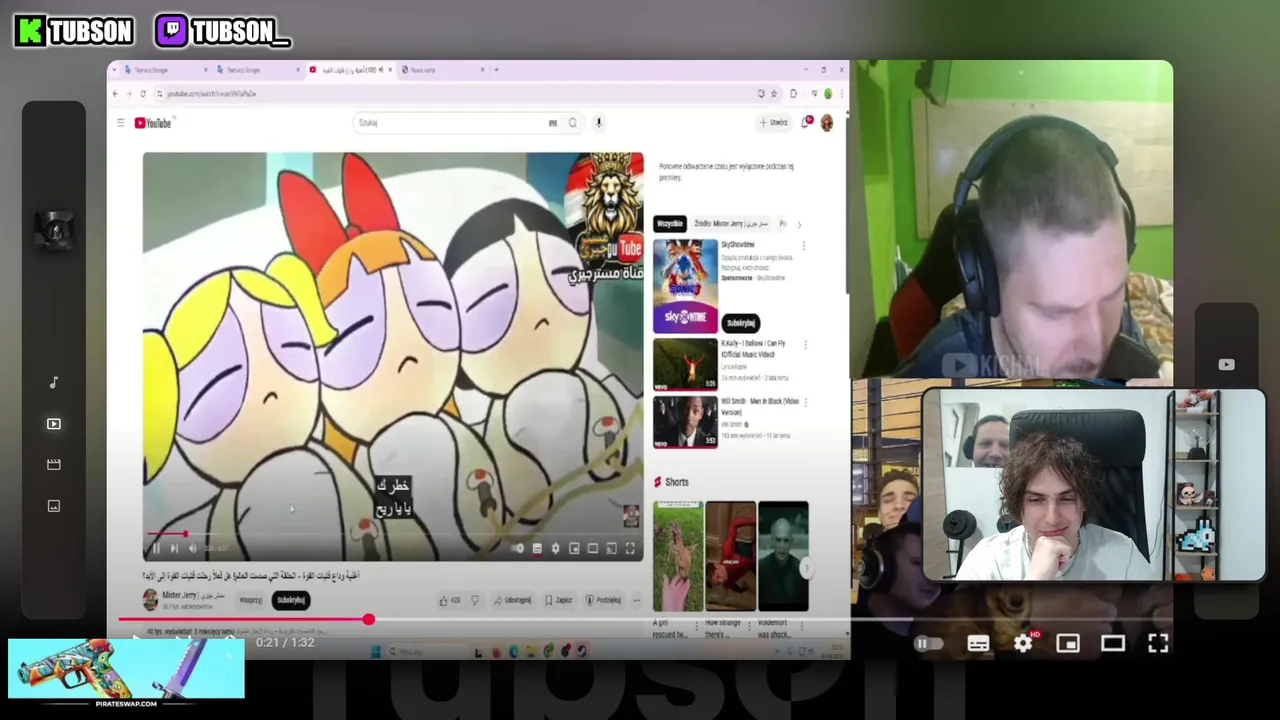This screenshot has height=720, width=1280.
Task: Pause the Powerpuff video in the embedded player
Action: 156,548
